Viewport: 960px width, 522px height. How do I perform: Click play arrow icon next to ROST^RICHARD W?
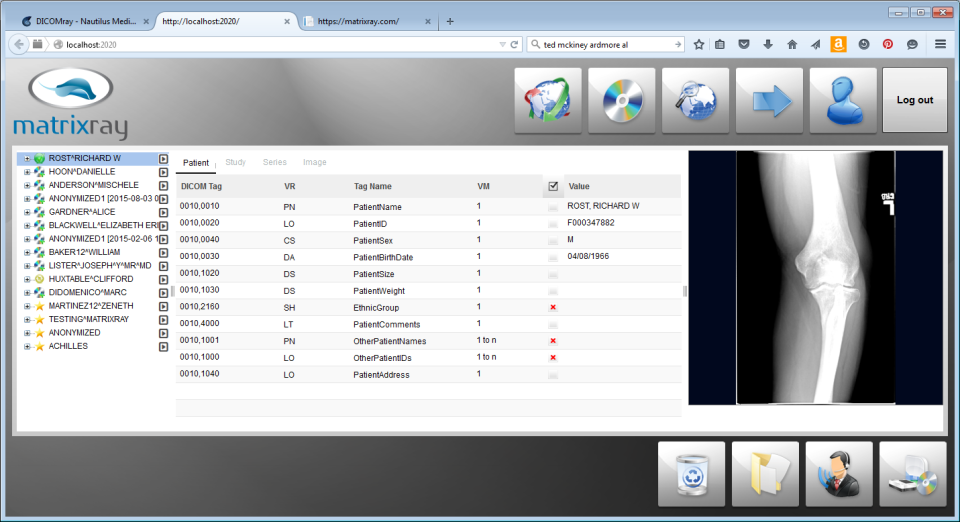pyautogui.click(x=163, y=158)
